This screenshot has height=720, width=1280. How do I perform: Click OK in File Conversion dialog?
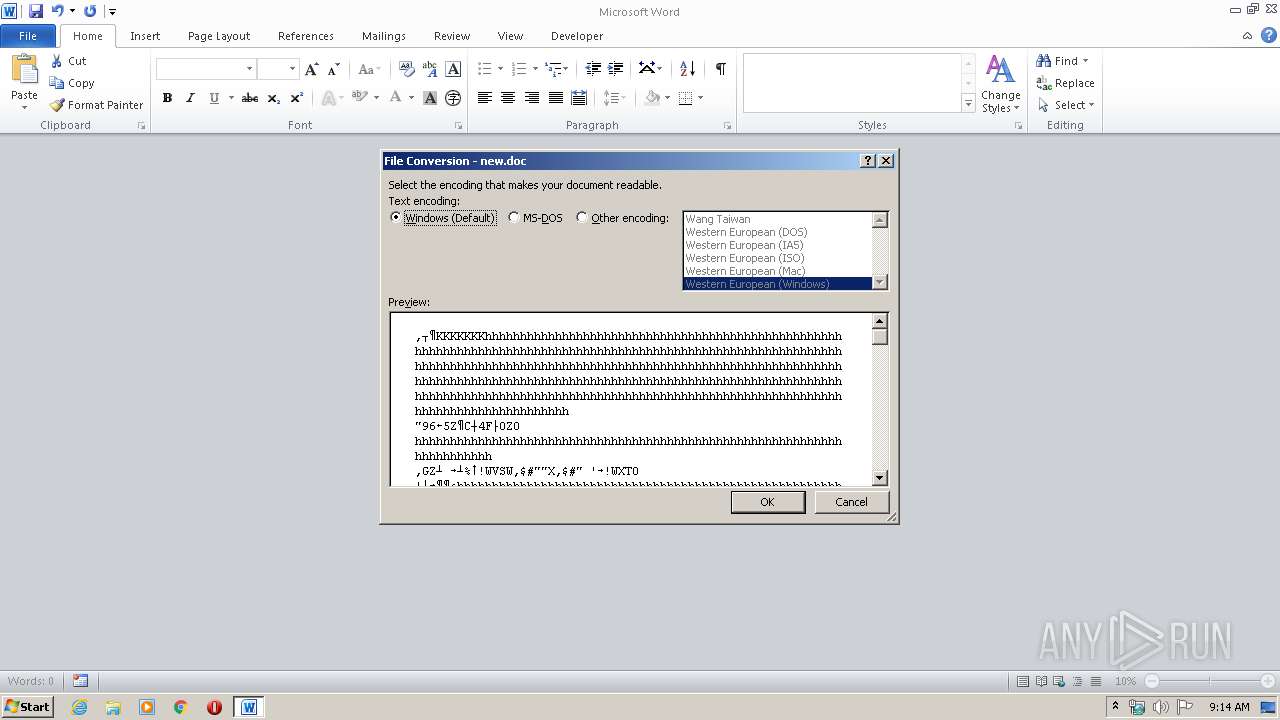click(767, 502)
